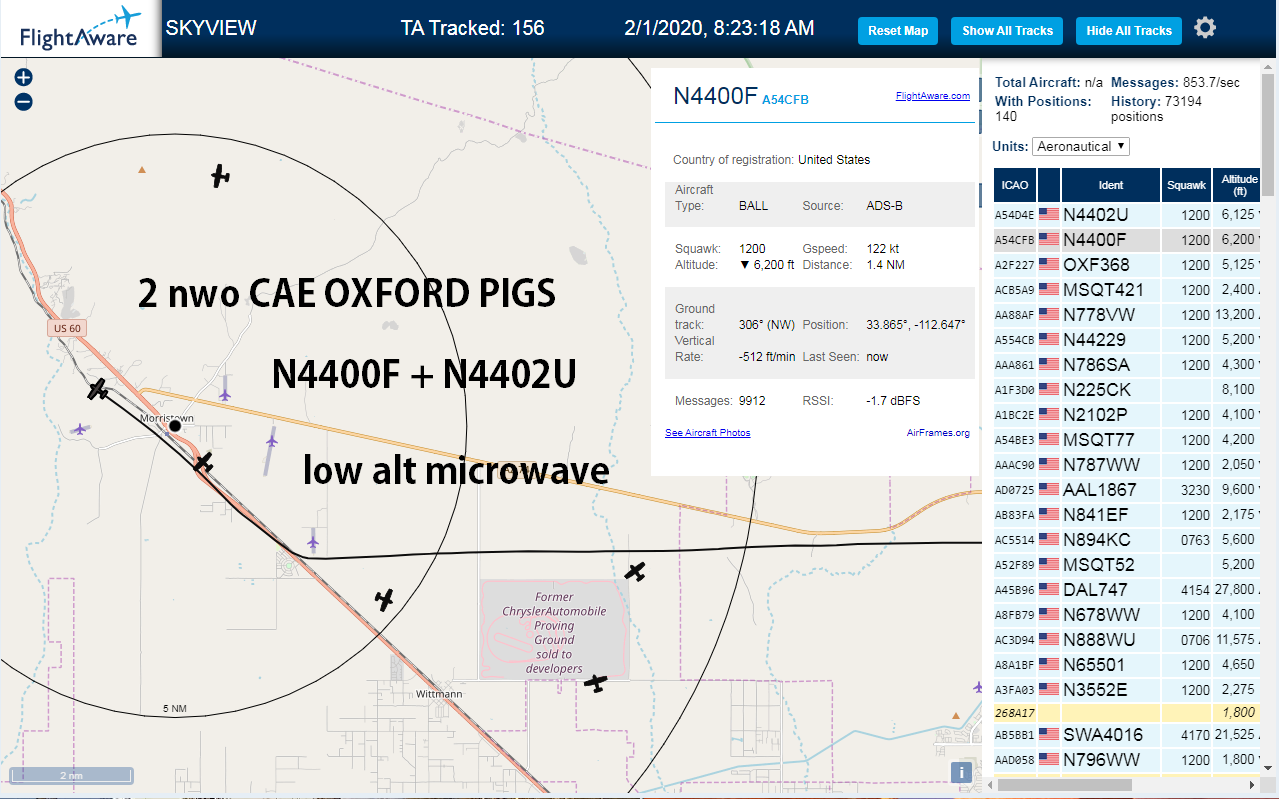
Task: Select the OXF368 aircraft row
Action: 1127,265
